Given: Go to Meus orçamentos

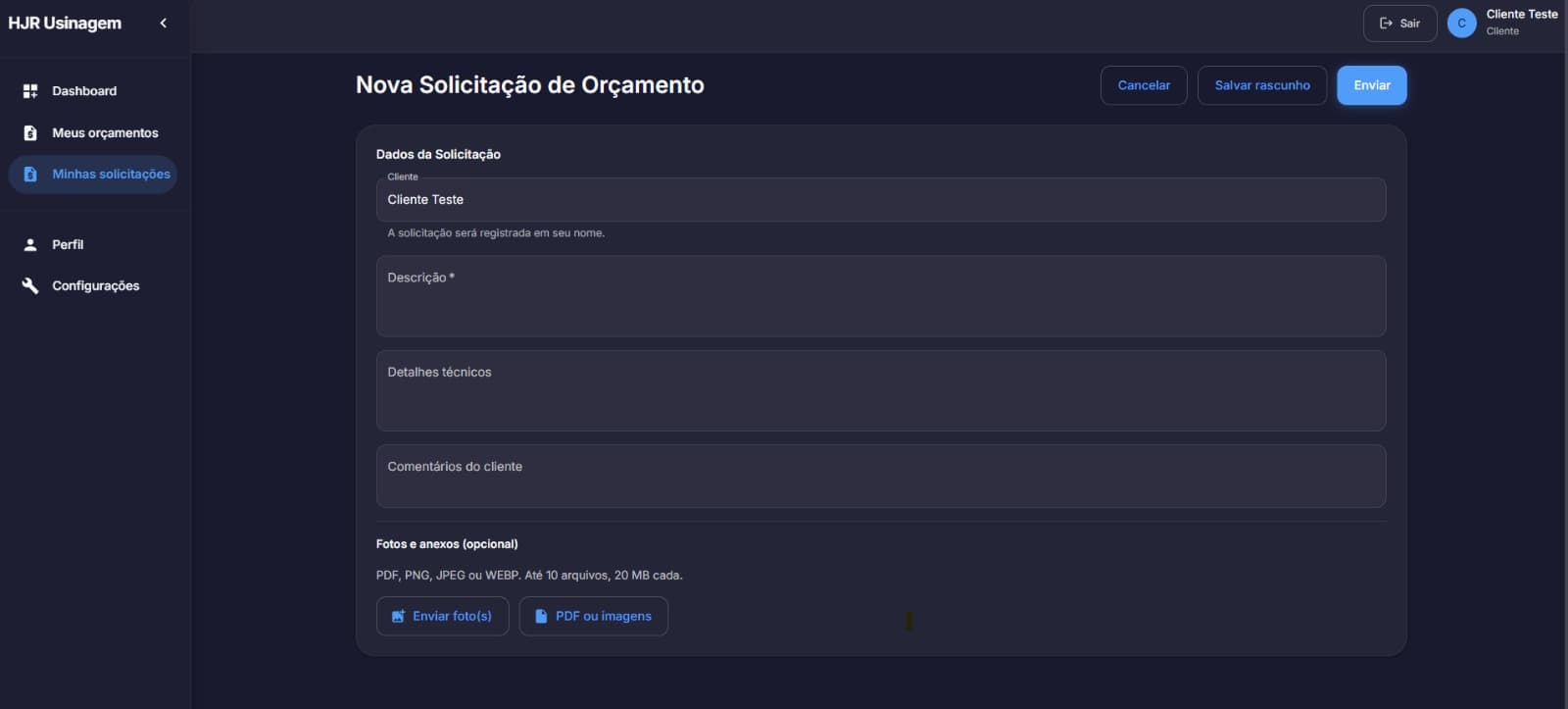Looking at the screenshot, I should pyautogui.click(x=93, y=133).
